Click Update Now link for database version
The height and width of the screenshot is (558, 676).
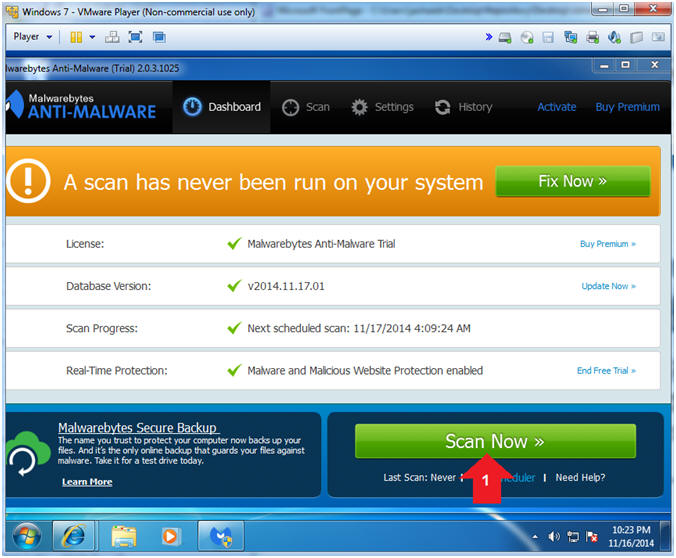click(609, 286)
